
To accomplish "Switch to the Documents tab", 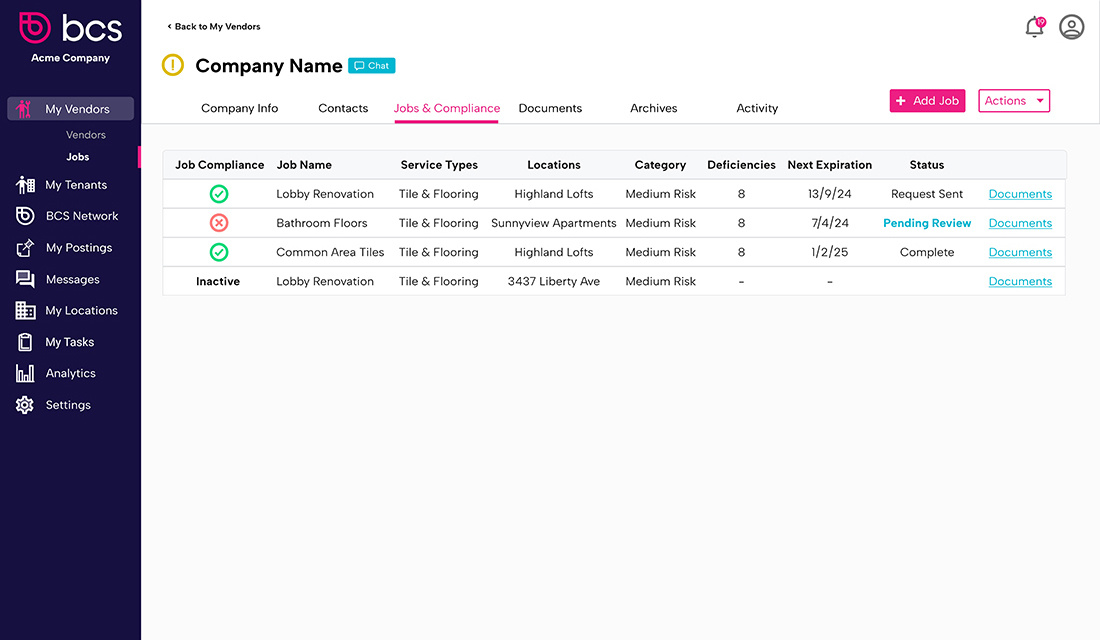I will (x=550, y=108).
